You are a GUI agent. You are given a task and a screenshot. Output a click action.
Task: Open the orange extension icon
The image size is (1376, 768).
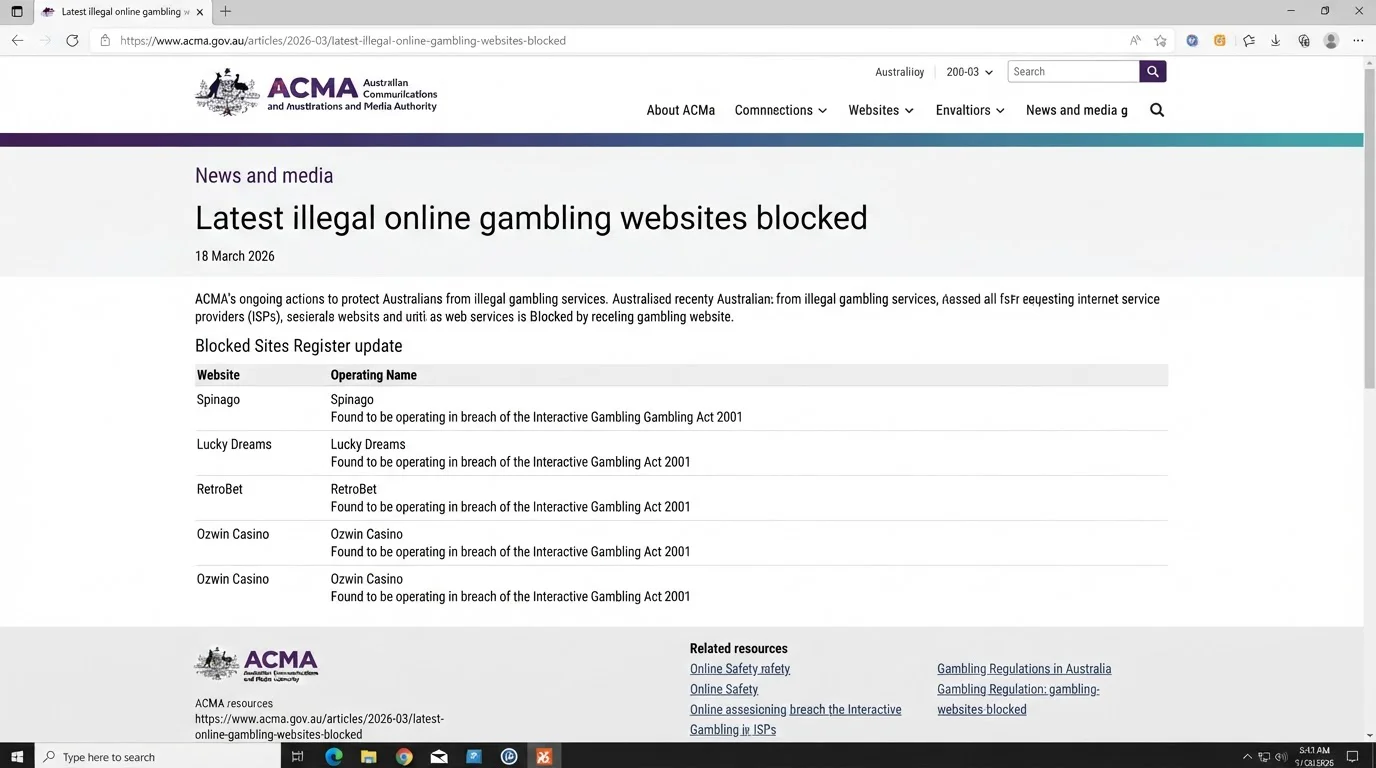(x=1220, y=41)
